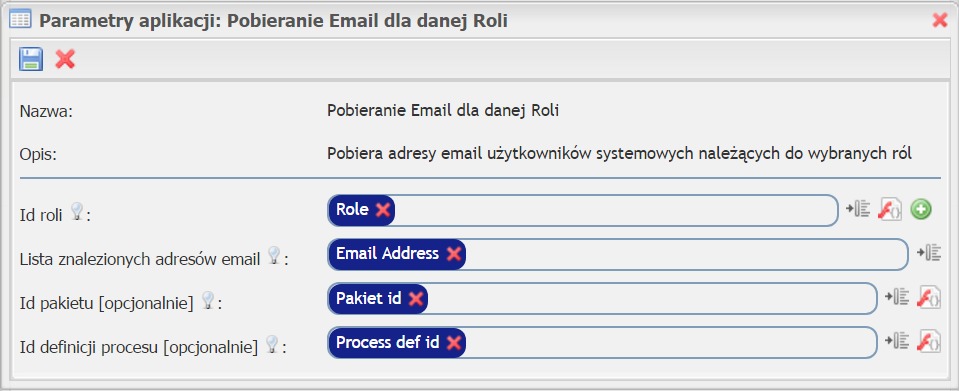The width and height of the screenshot is (959, 391).
Task: Remove the Process def id tag
Action: [453, 343]
